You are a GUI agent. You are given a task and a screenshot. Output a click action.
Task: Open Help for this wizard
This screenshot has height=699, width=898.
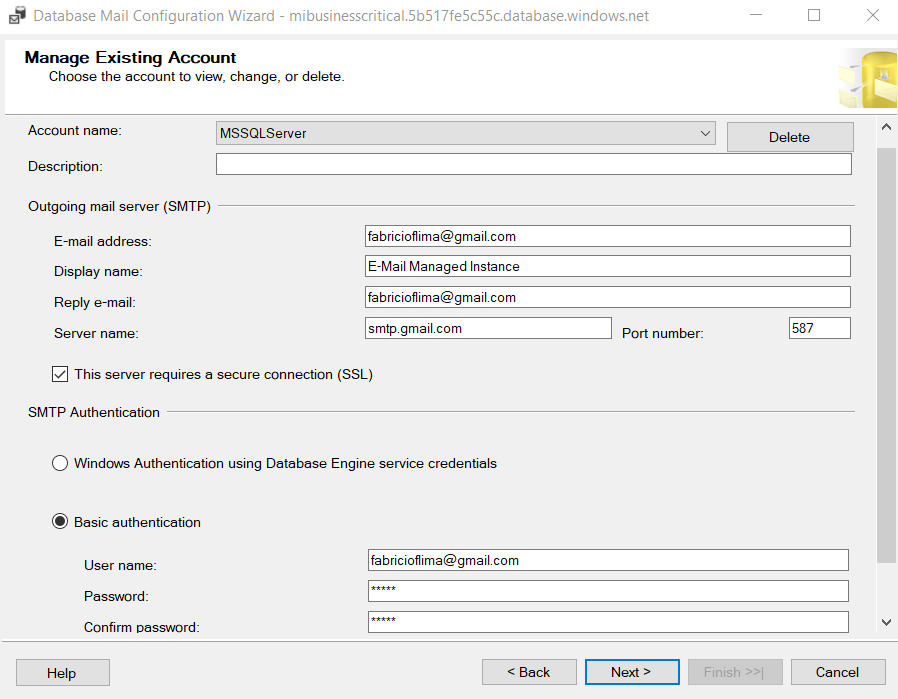(x=62, y=673)
